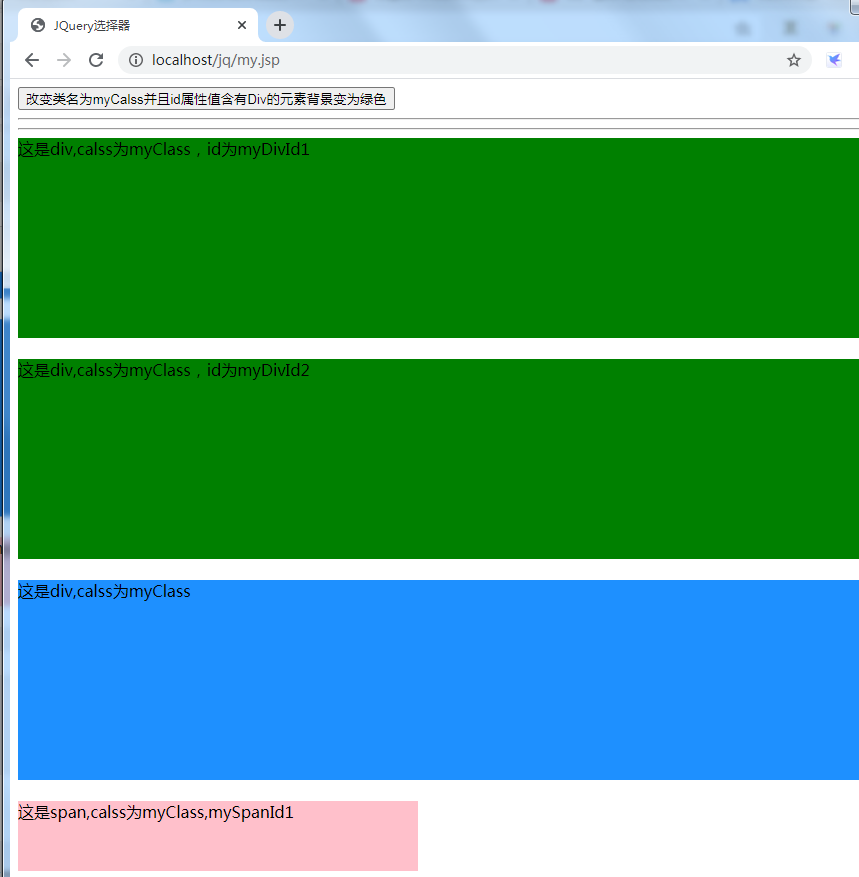This screenshot has height=877, width=859.
Task: Select the JQuery选择器 browser tab
Action: (138, 25)
